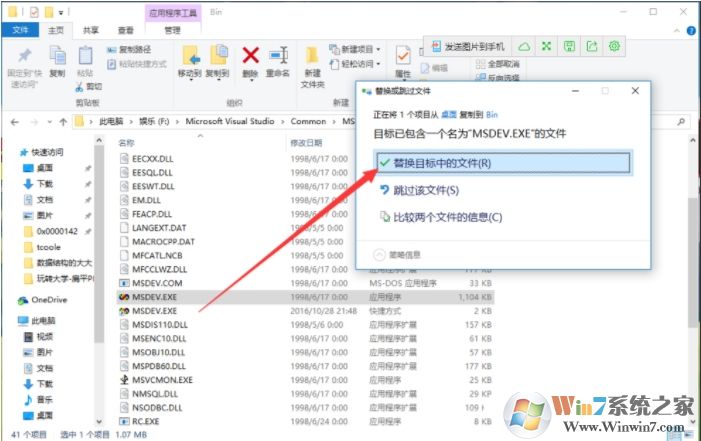
Task: Click the navigation pane scroll up arrow
Action: (99, 141)
